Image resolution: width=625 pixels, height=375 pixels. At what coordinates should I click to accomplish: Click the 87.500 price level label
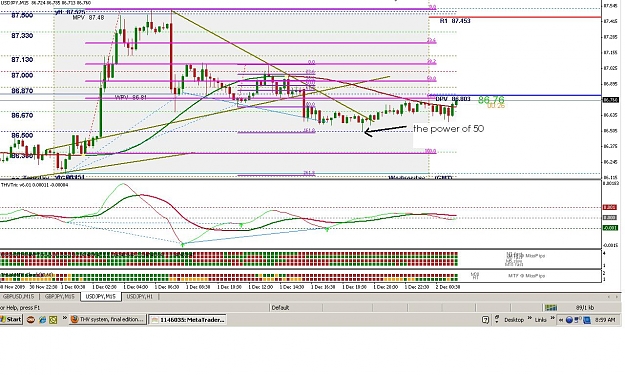coord(22,15)
